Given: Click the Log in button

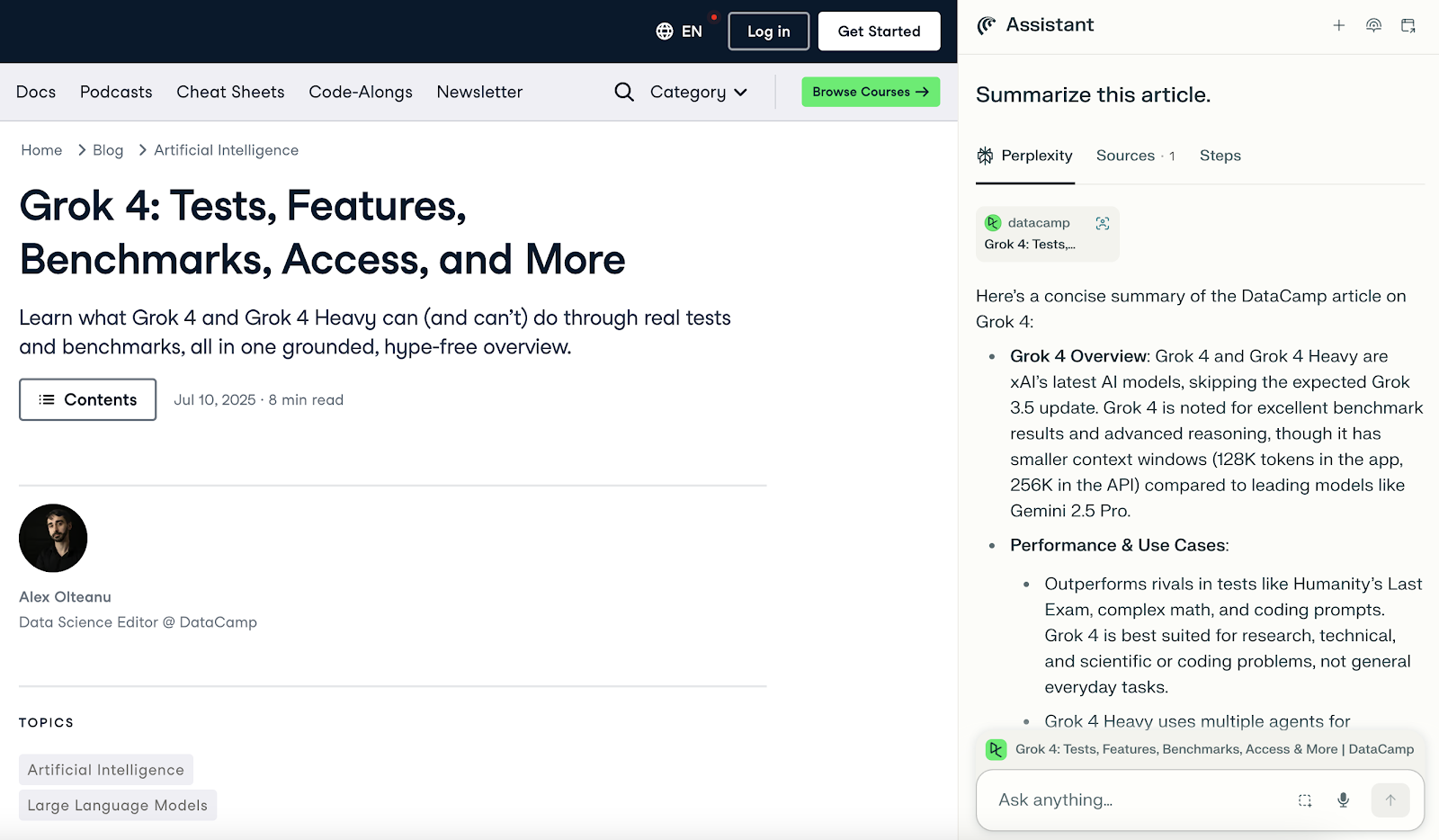Looking at the screenshot, I should pos(769,31).
